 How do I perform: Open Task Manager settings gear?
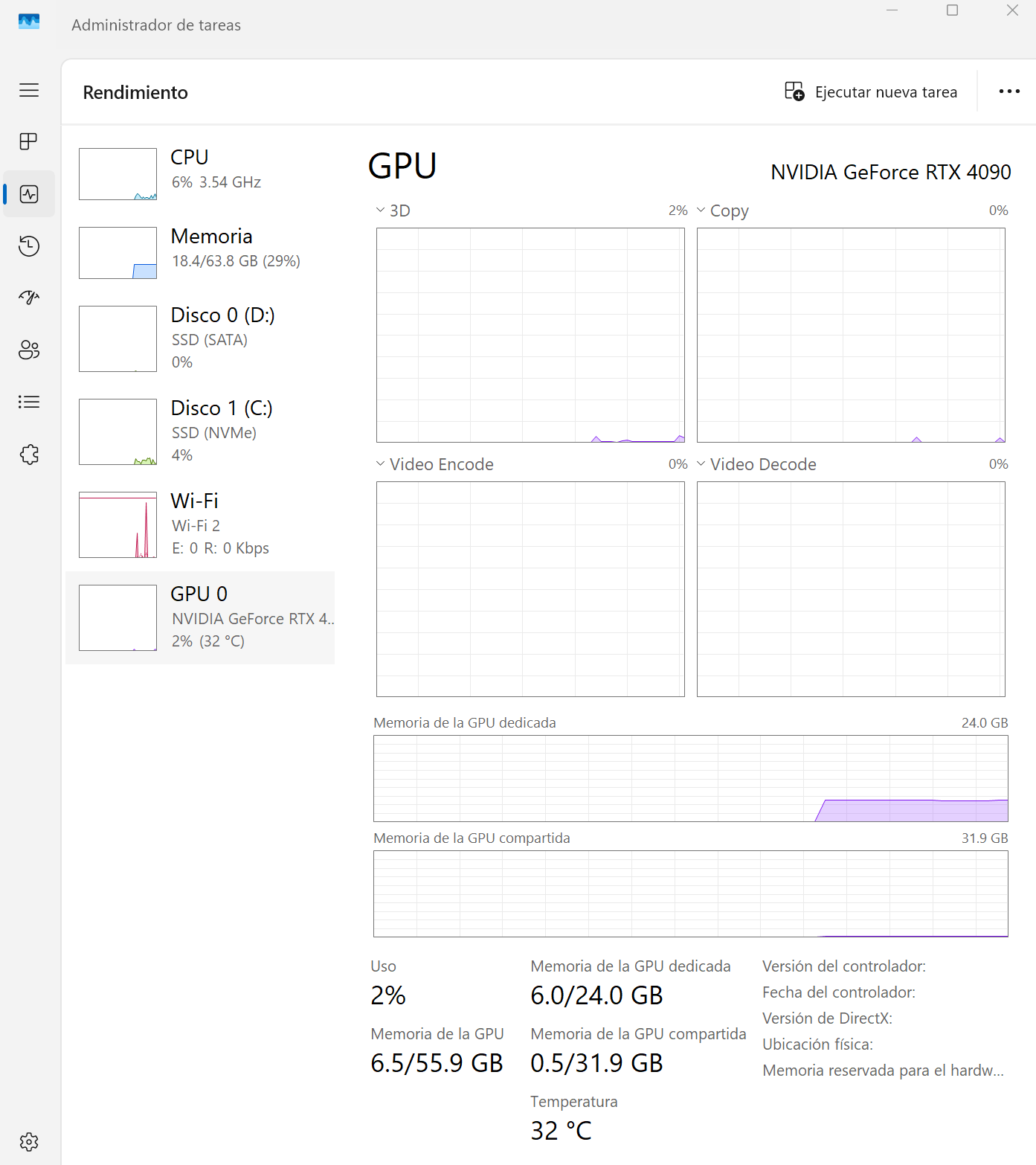(x=29, y=1142)
